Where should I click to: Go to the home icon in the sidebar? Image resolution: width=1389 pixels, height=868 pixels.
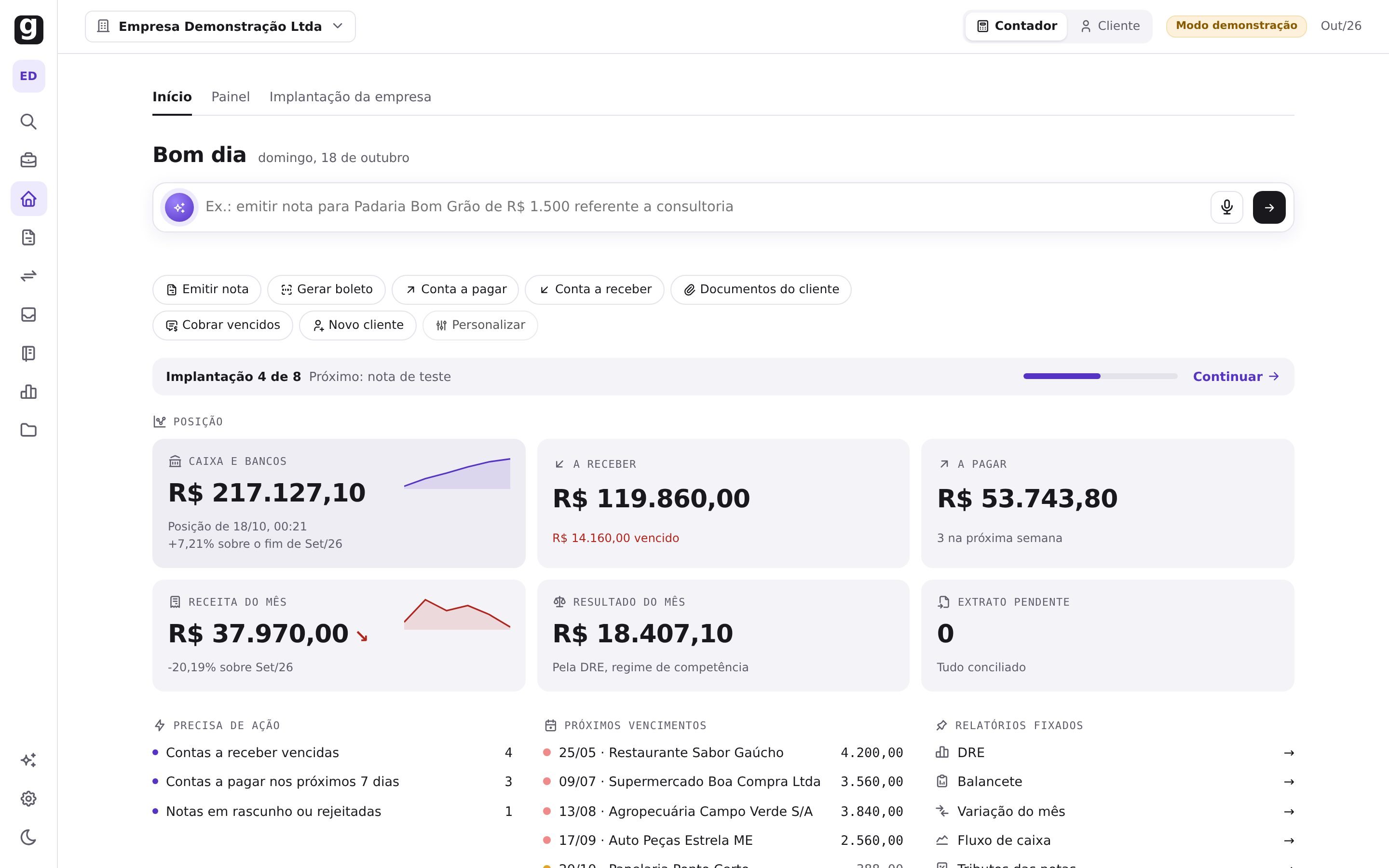pyautogui.click(x=29, y=199)
